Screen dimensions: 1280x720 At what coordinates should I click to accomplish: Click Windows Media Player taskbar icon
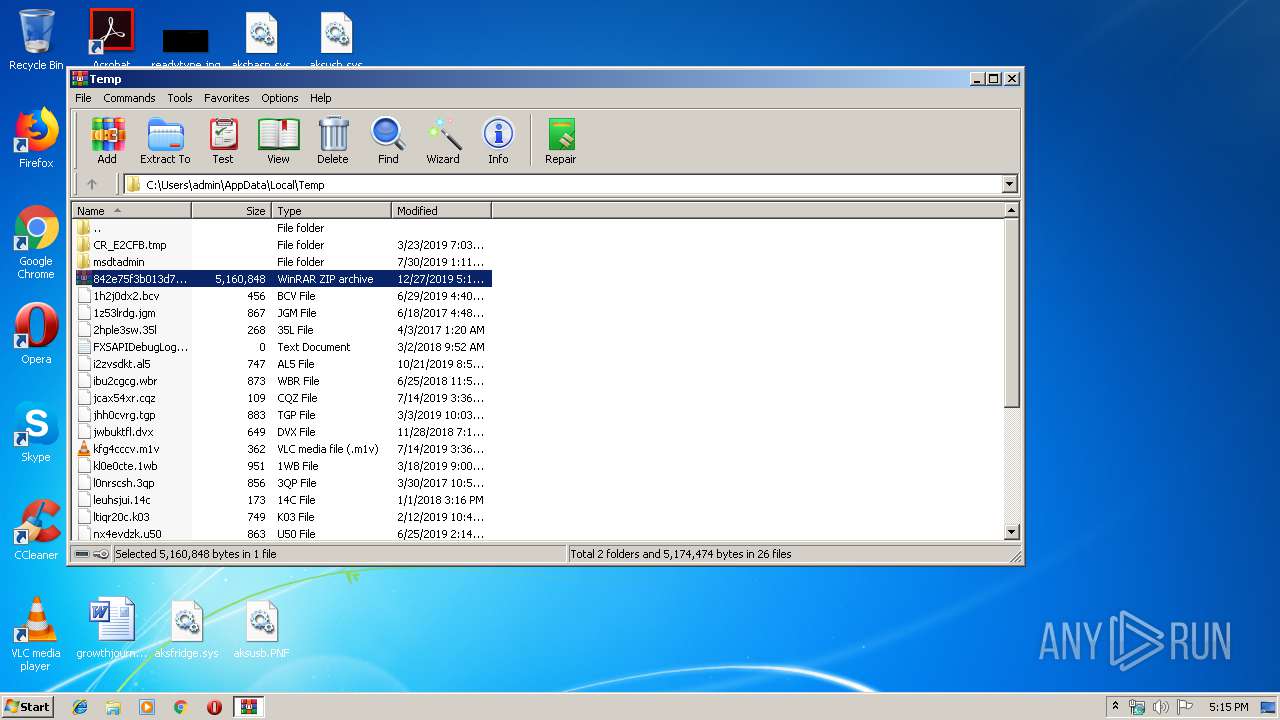click(x=147, y=707)
